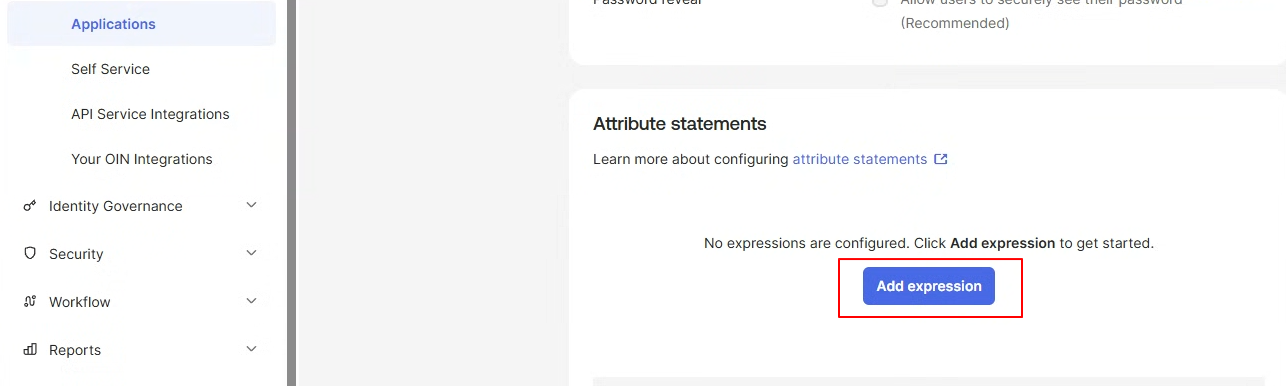Expand the Workflow menu chevron
Screen dimensions: 1286x386
pos(251,301)
